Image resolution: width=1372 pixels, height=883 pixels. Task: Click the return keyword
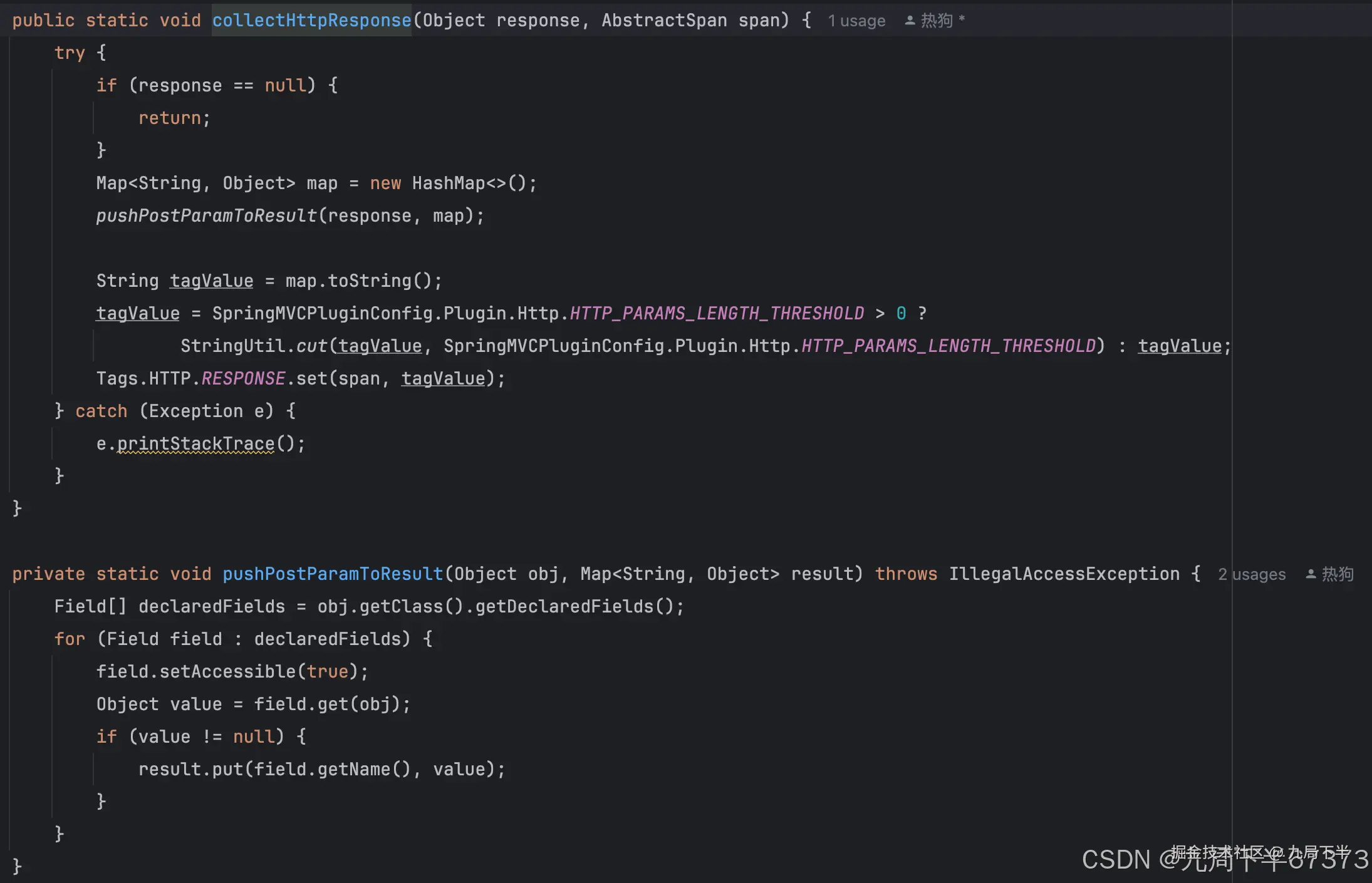(x=170, y=118)
